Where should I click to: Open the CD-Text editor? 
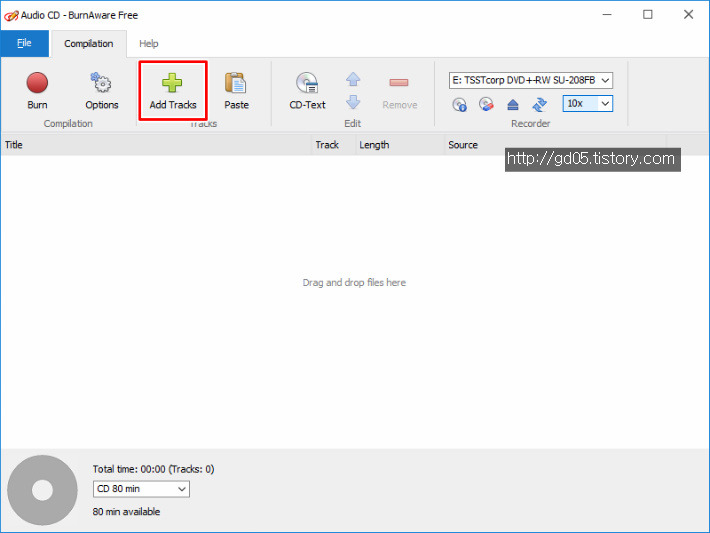click(307, 91)
